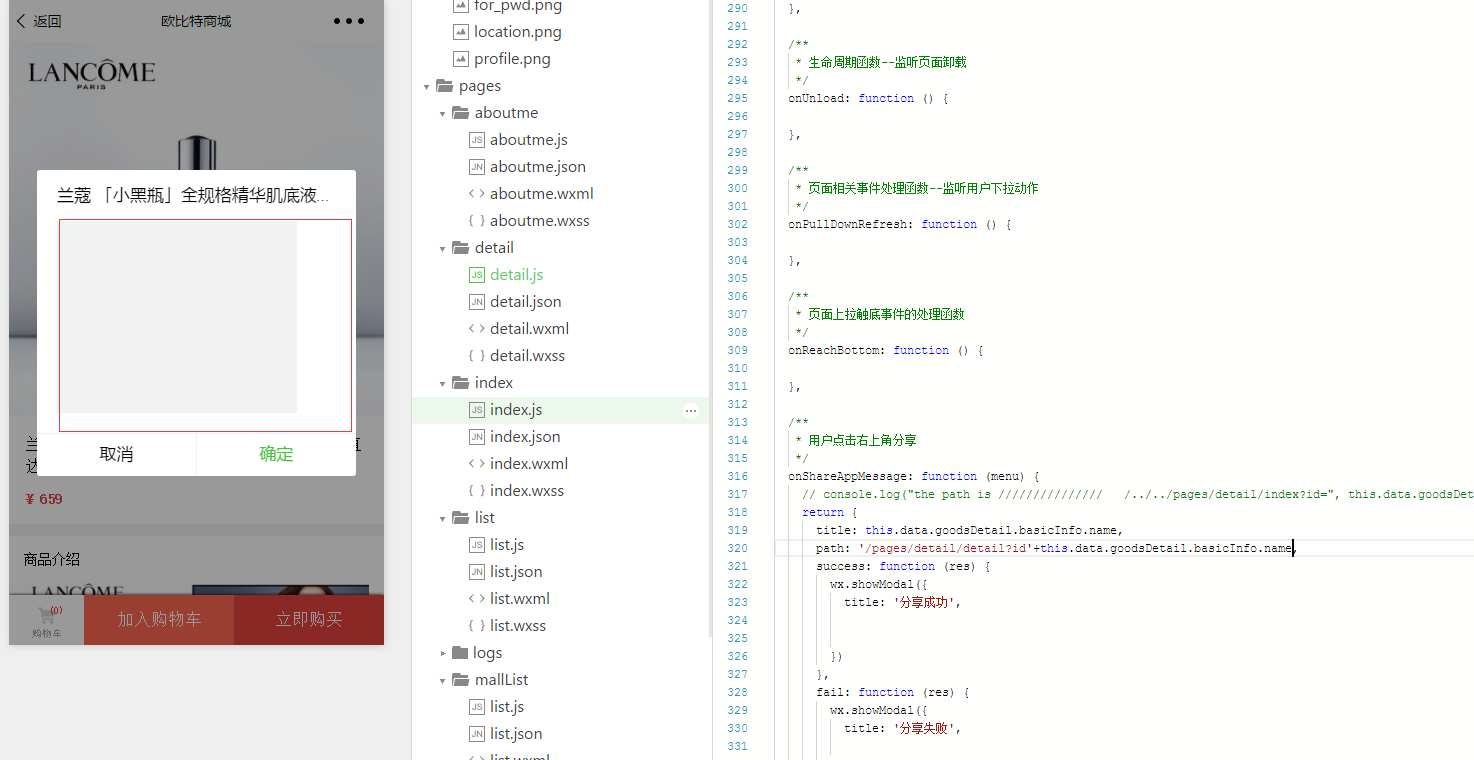Collapse the index folder
The image size is (1474, 760).
443,384
